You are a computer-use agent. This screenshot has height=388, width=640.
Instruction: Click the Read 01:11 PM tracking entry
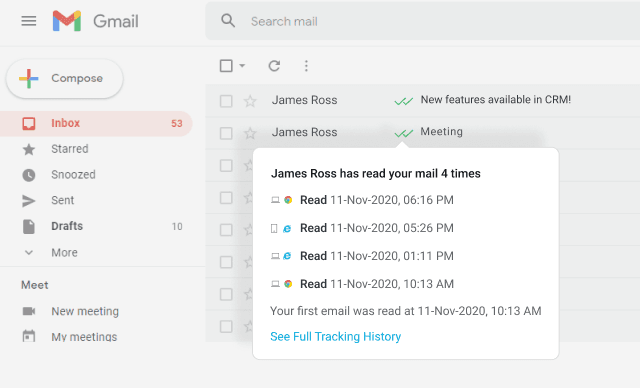point(376,256)
